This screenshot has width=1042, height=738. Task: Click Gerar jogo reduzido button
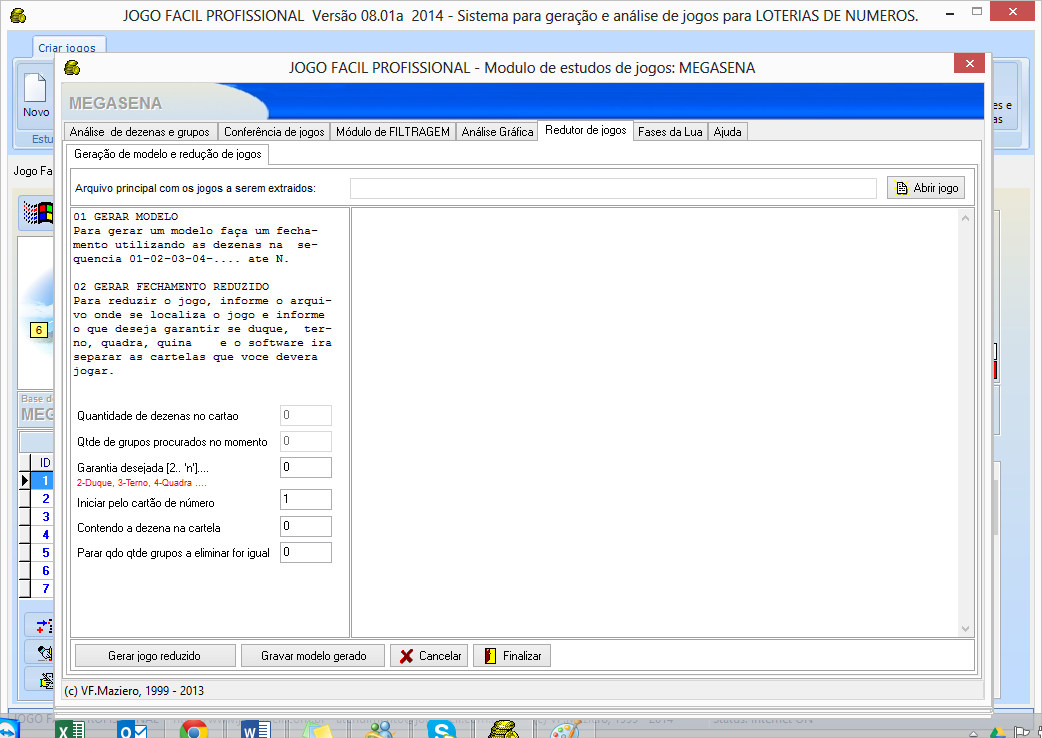(x=154, y=656)
